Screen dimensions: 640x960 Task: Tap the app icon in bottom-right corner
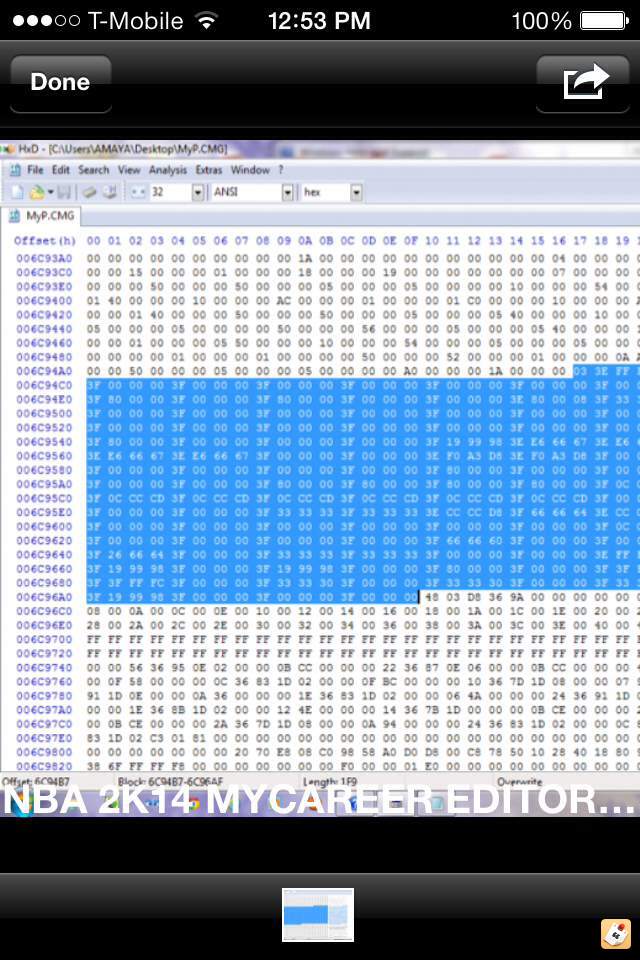pos(615,934)
